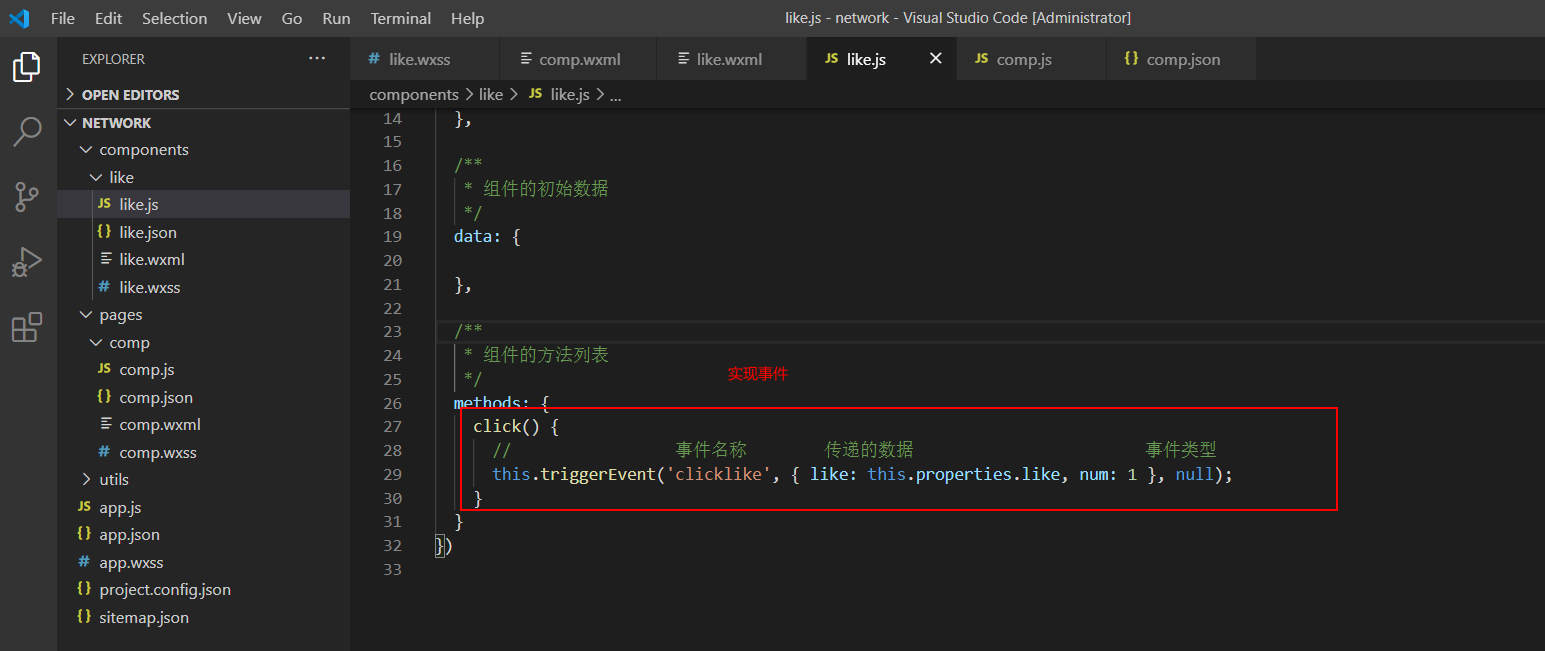Switch to the comp.js tab
Image resolution: width=1545 pixels, height=651 pixels.
tap(1031, 59)
